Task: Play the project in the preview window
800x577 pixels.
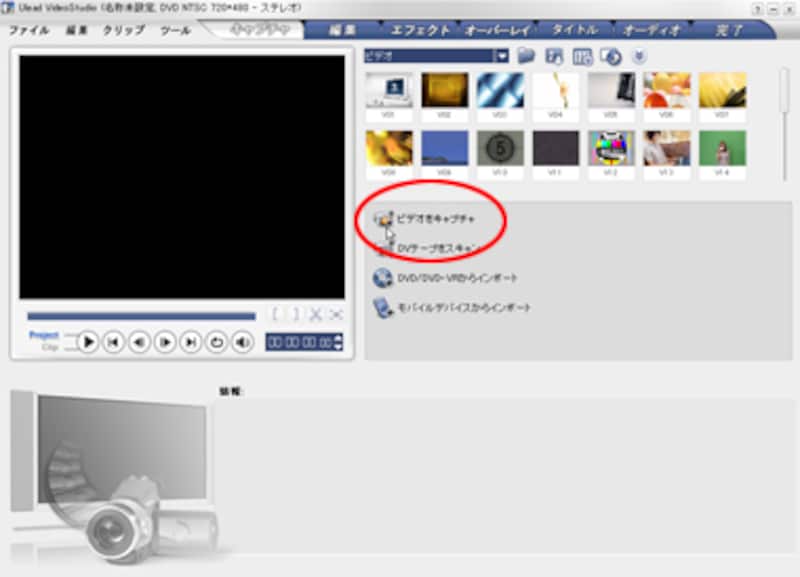Action: click(x=88, y=342)
